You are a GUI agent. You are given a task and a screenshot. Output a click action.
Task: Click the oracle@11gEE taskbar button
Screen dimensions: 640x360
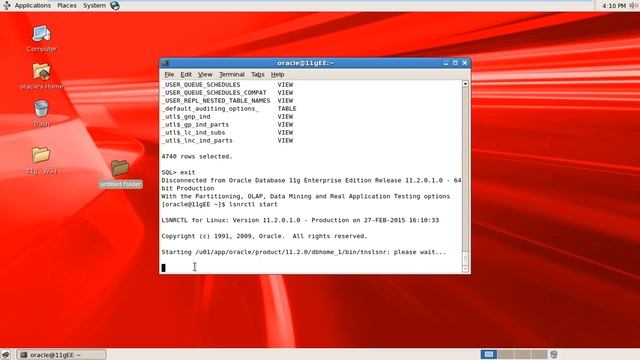coord(62,355)
